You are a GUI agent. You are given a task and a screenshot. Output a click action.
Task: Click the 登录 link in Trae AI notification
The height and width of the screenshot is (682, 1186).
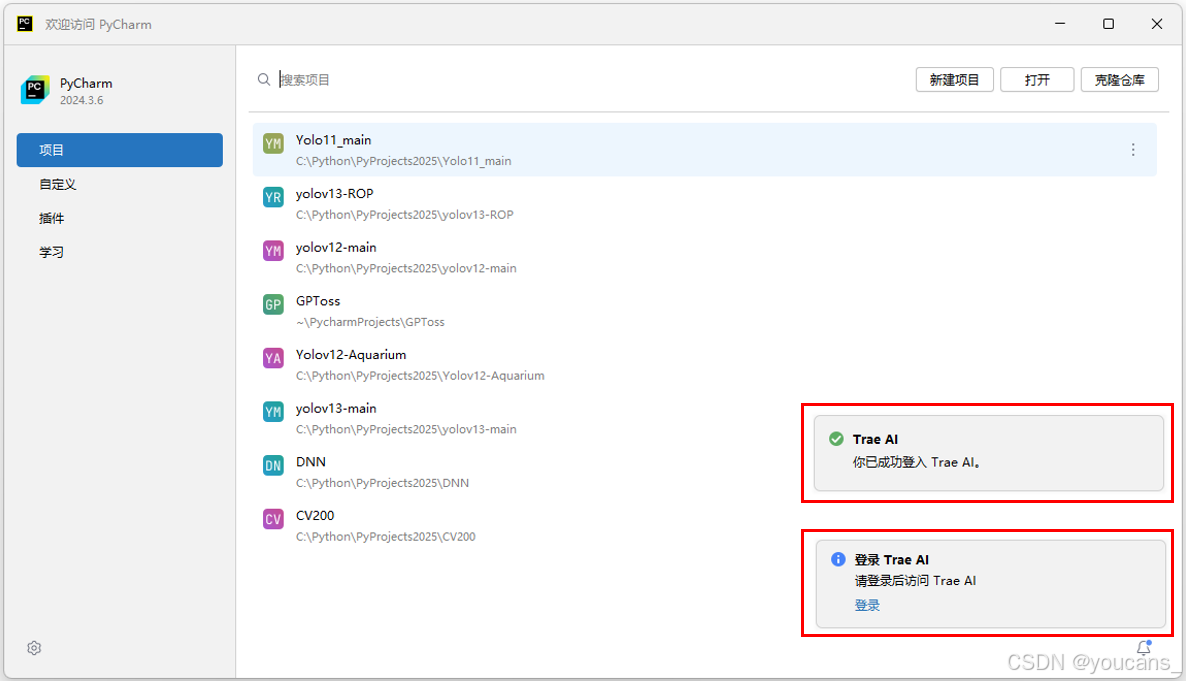(867, 605)
